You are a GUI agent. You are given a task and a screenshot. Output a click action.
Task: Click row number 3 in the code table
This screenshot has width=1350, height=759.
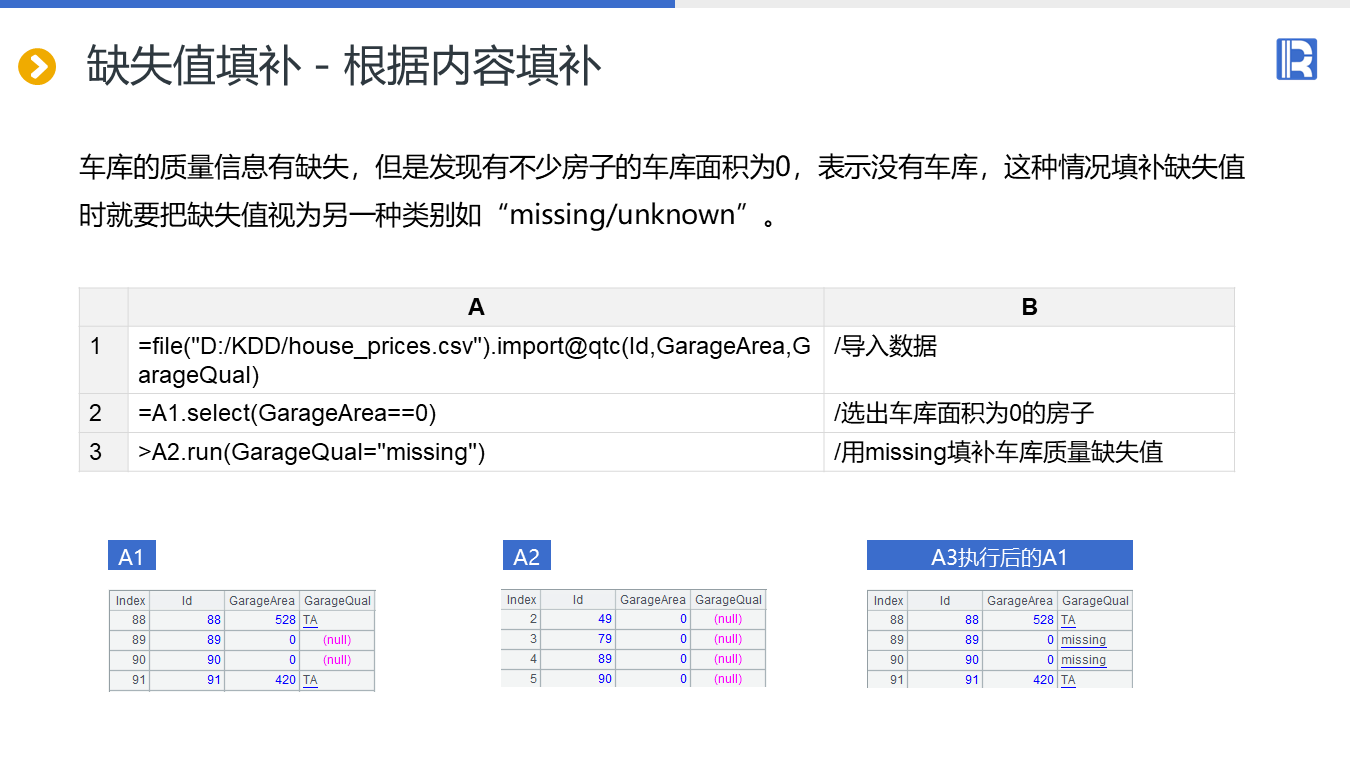coord(97,452)
